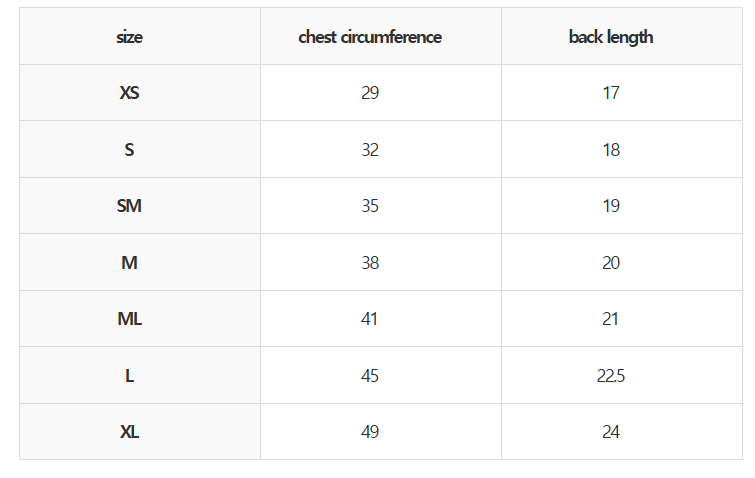Select the SM size row label

click(130, 206)
